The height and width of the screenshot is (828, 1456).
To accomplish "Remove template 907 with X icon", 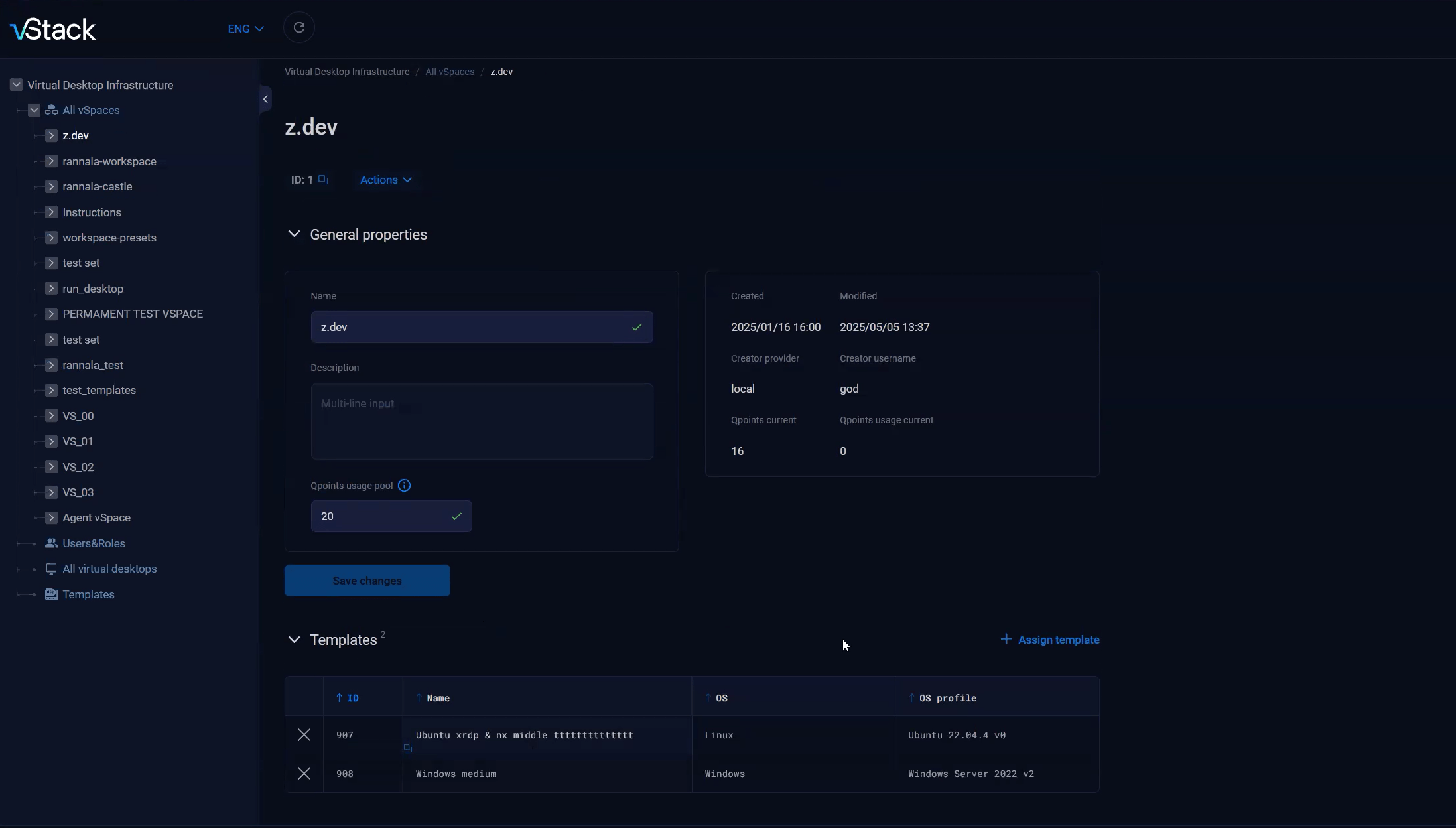I will point(304,735).
